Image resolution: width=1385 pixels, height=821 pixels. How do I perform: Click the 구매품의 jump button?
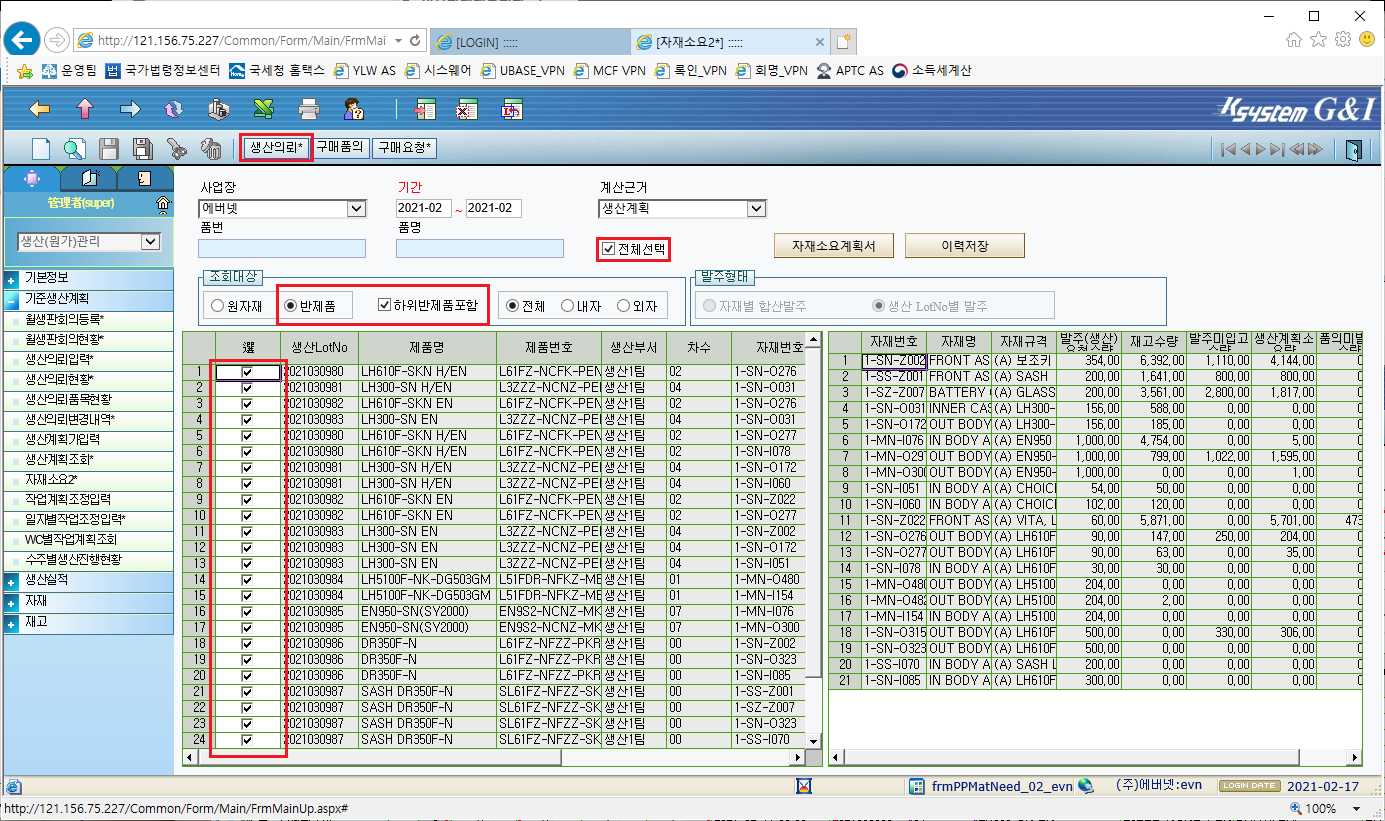click(340, 148)
